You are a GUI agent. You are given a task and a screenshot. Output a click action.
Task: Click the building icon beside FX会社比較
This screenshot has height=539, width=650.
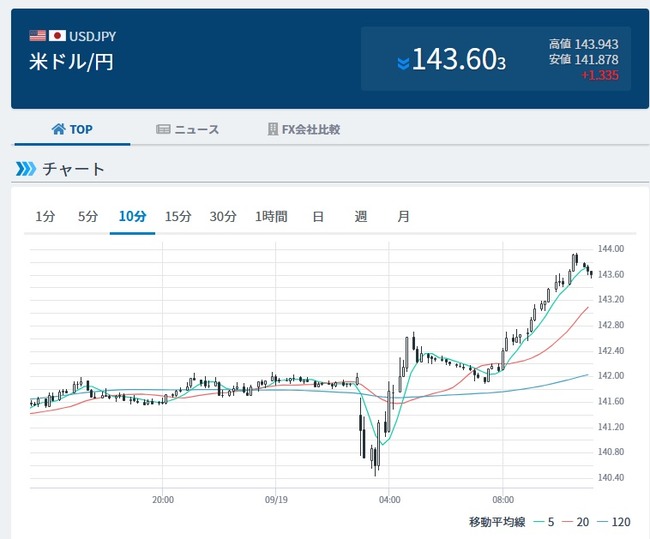pos(273,129)
